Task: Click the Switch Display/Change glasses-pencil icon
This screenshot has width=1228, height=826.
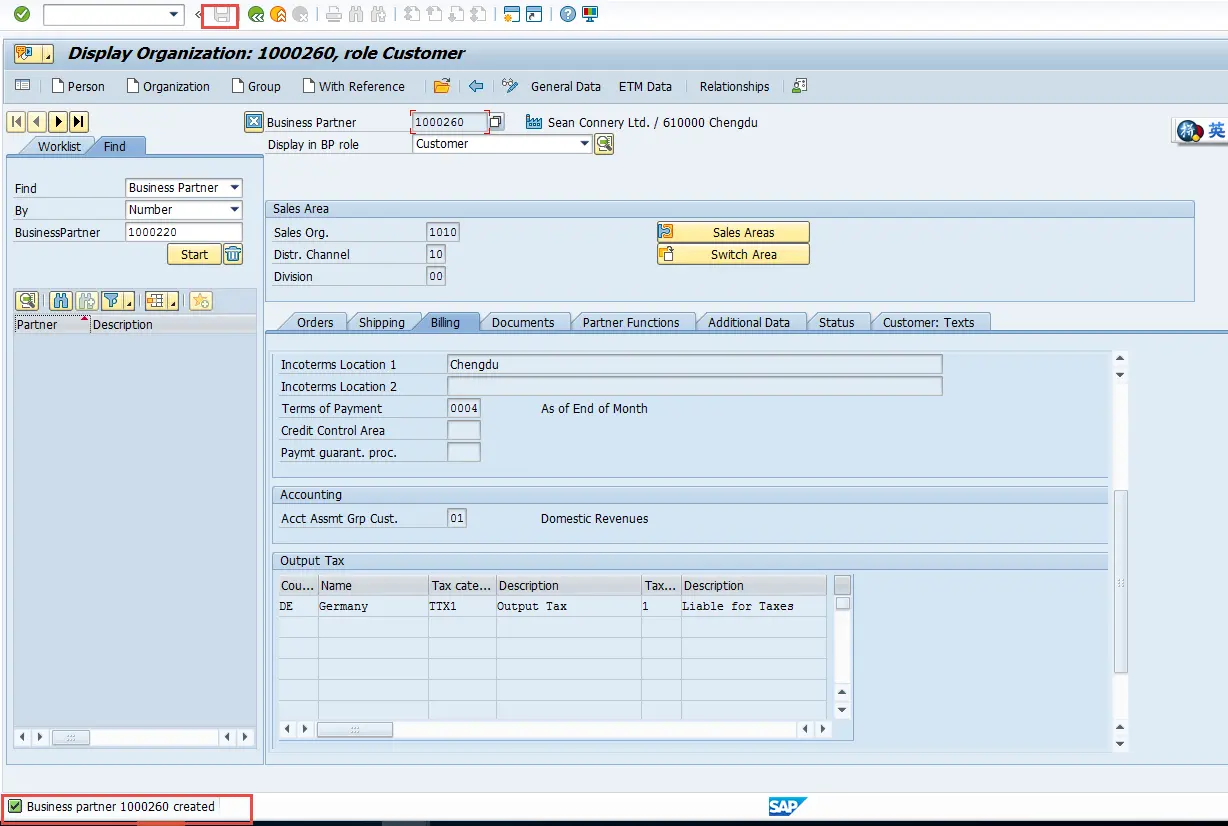Action: pyautogui.click(x=510, y=86)
